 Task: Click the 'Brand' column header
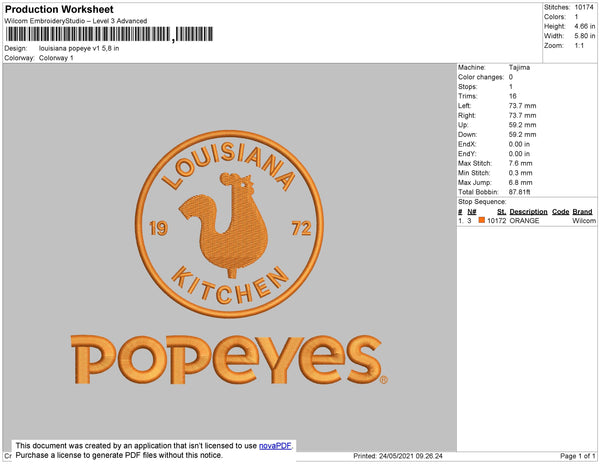[582, 212]
